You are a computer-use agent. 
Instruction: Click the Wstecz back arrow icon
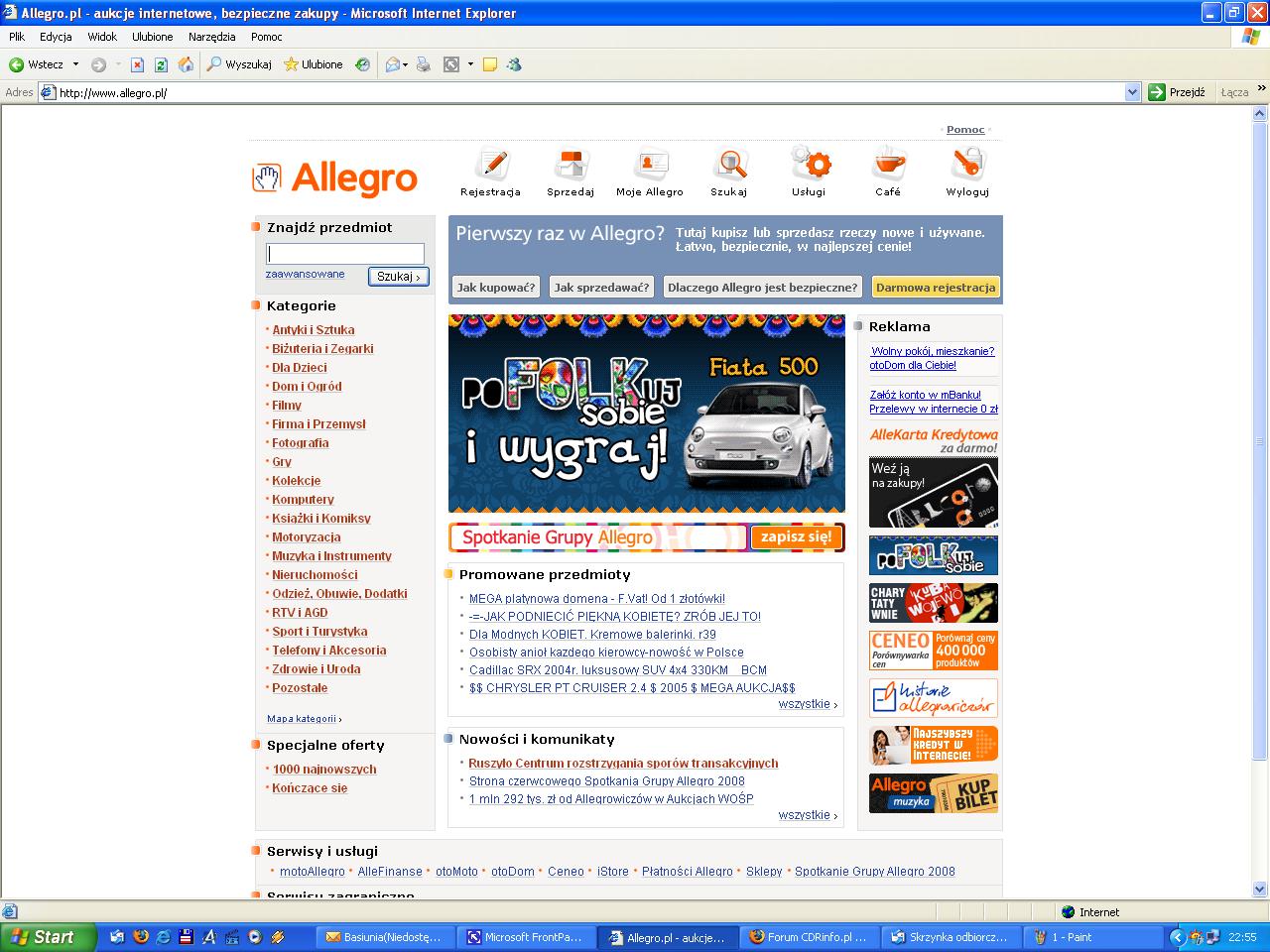tap(16, 64)
